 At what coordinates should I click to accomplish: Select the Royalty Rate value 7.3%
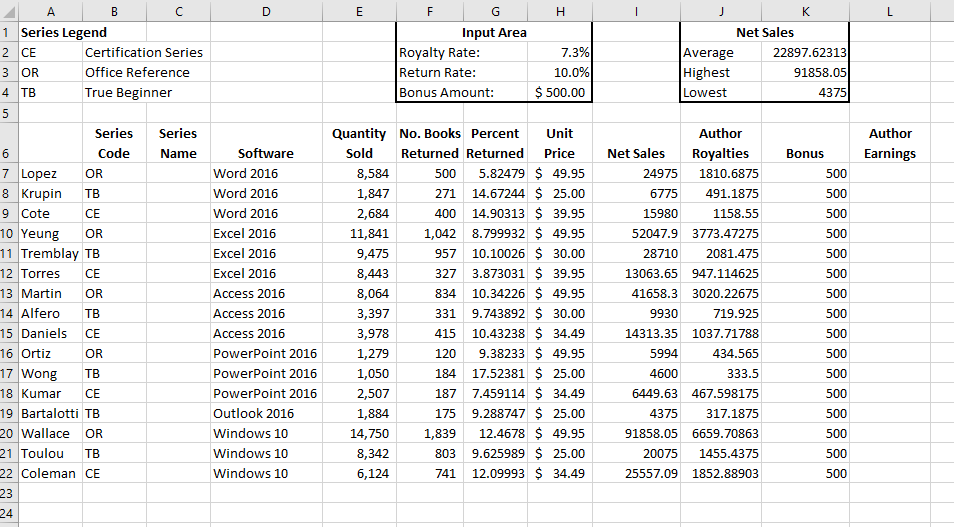tap(559, 52)
